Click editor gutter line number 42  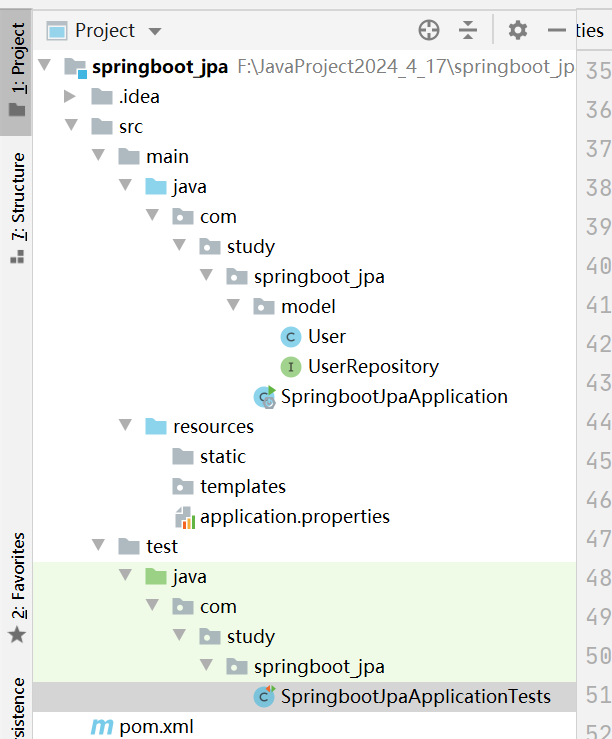coord(598,344)
